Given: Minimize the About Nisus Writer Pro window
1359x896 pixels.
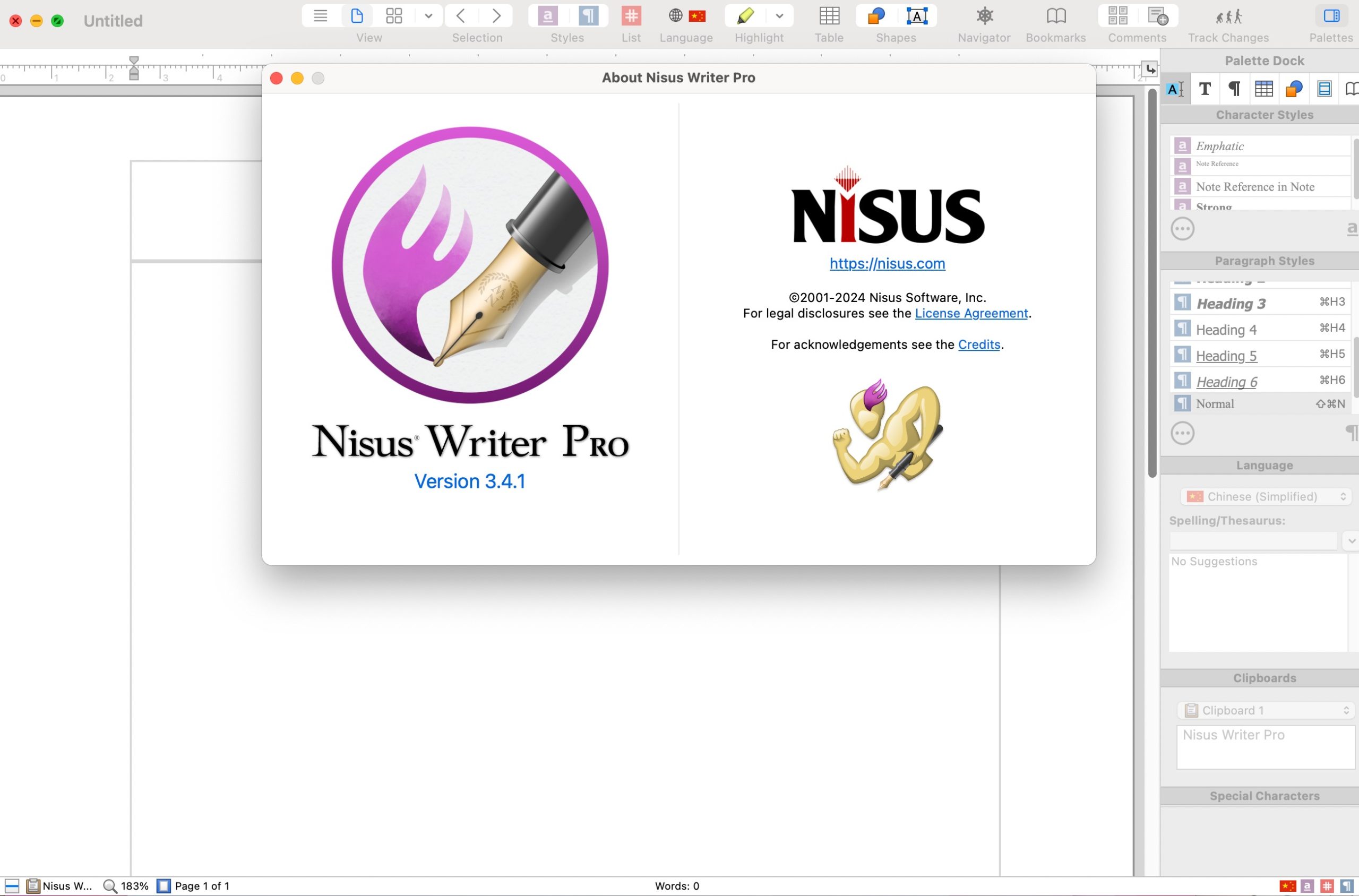Looking at the screenshot, I should (297, 78).
